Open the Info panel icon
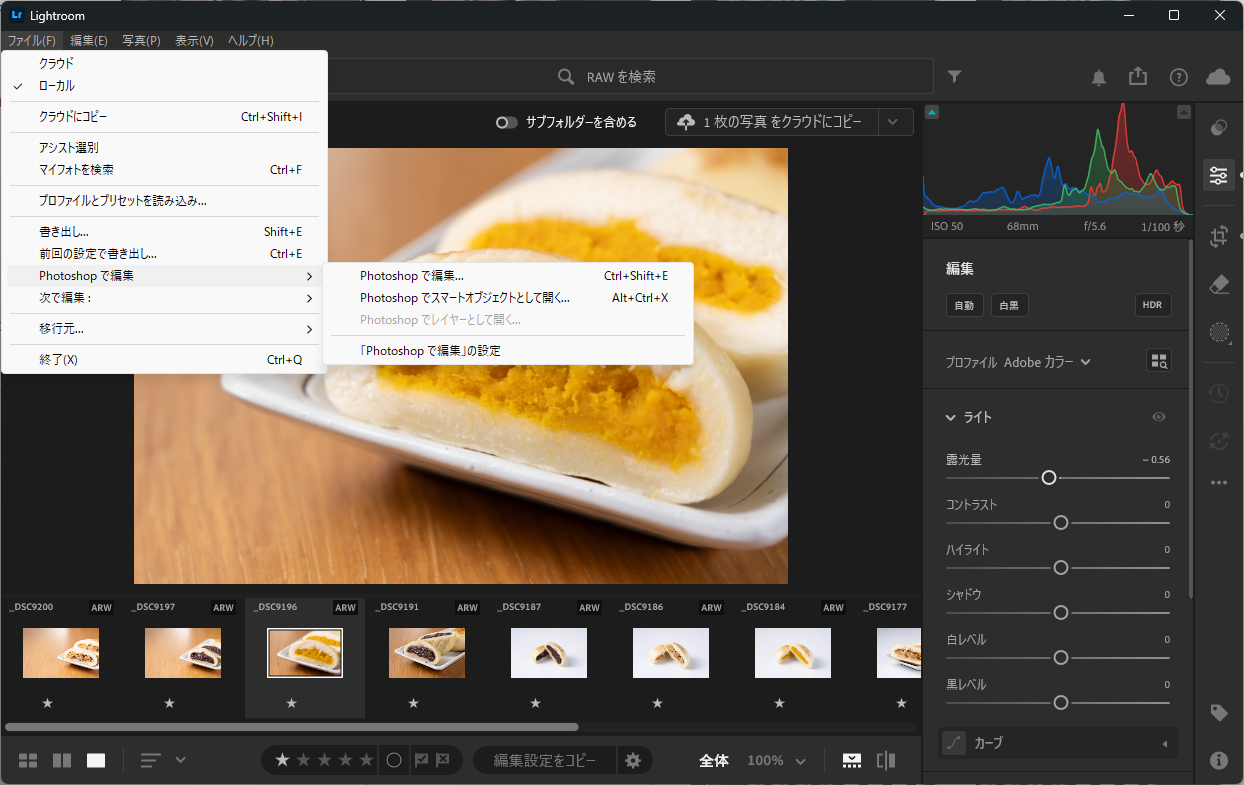 (1218, 760)
